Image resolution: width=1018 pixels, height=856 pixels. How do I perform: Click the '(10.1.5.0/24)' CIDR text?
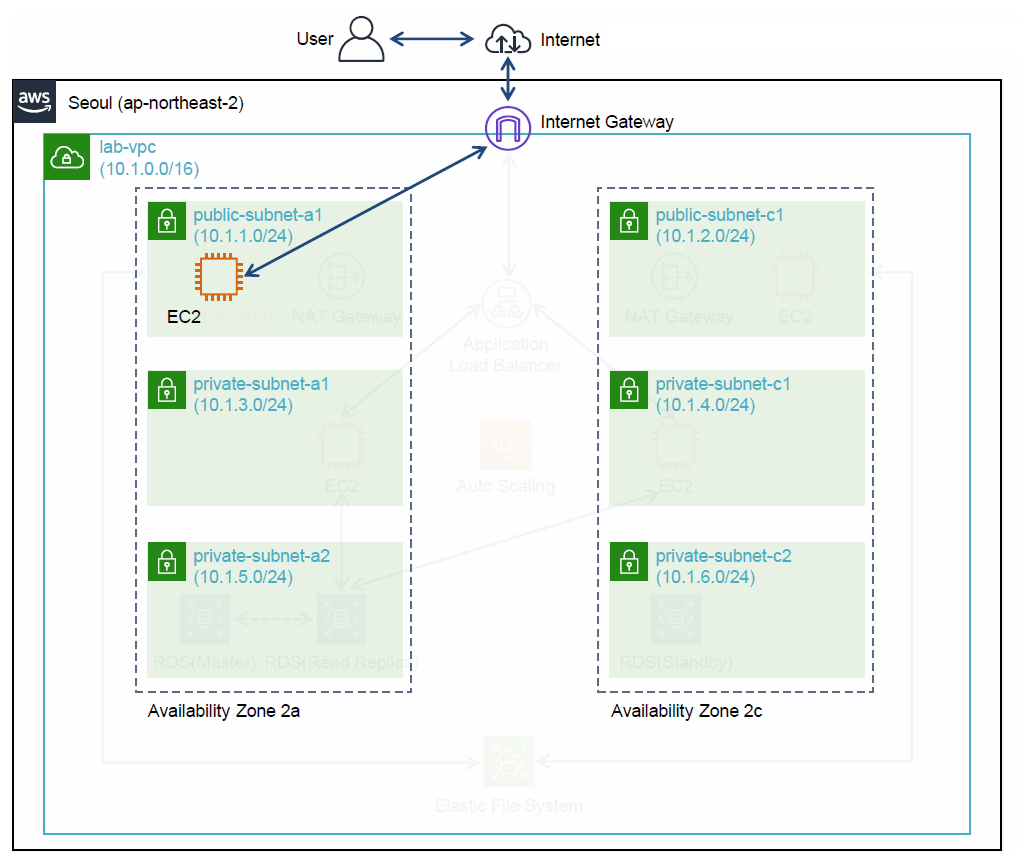(x=243, y=577)
